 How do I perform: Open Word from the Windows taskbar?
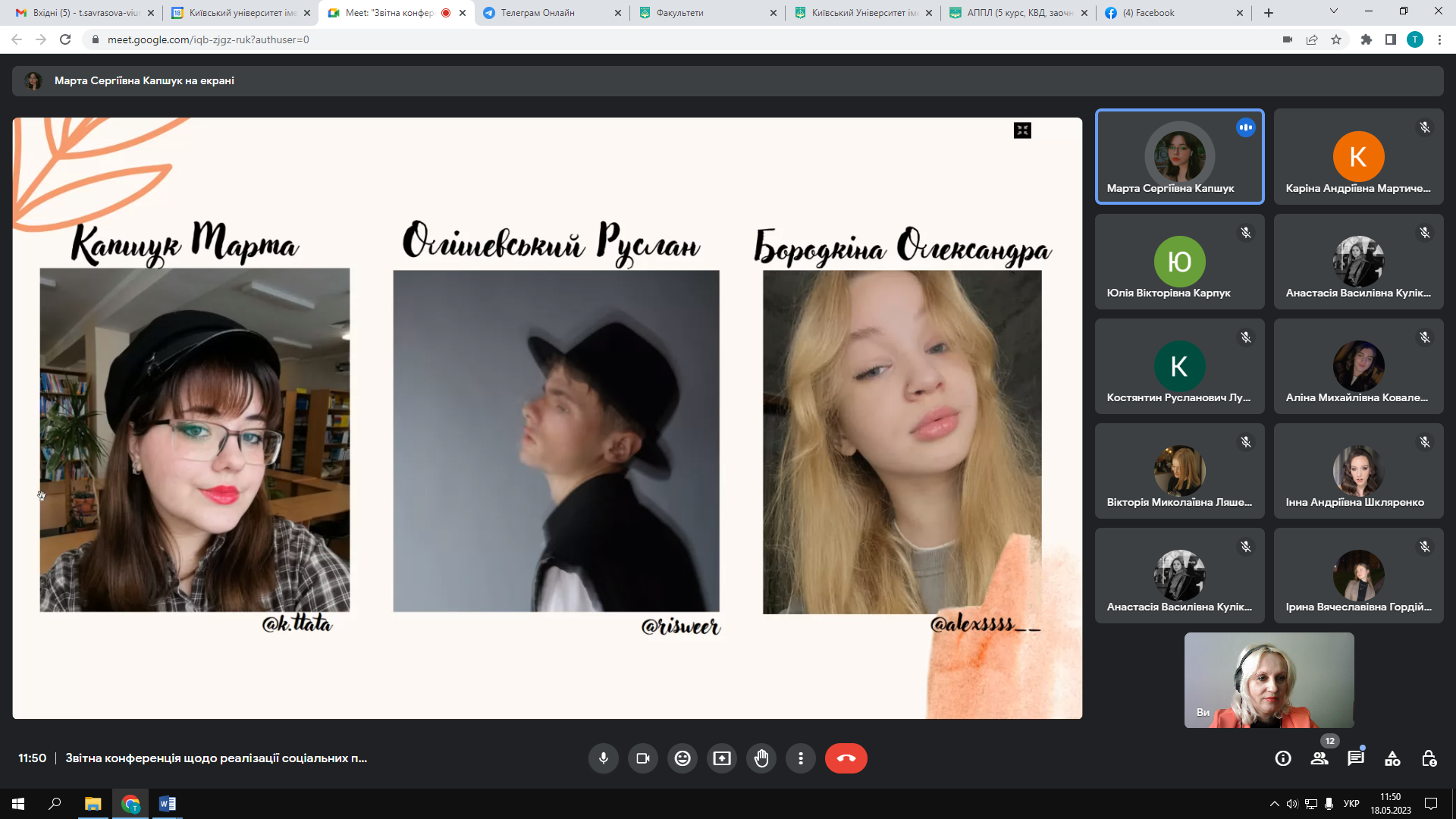(x=168, y=804)
